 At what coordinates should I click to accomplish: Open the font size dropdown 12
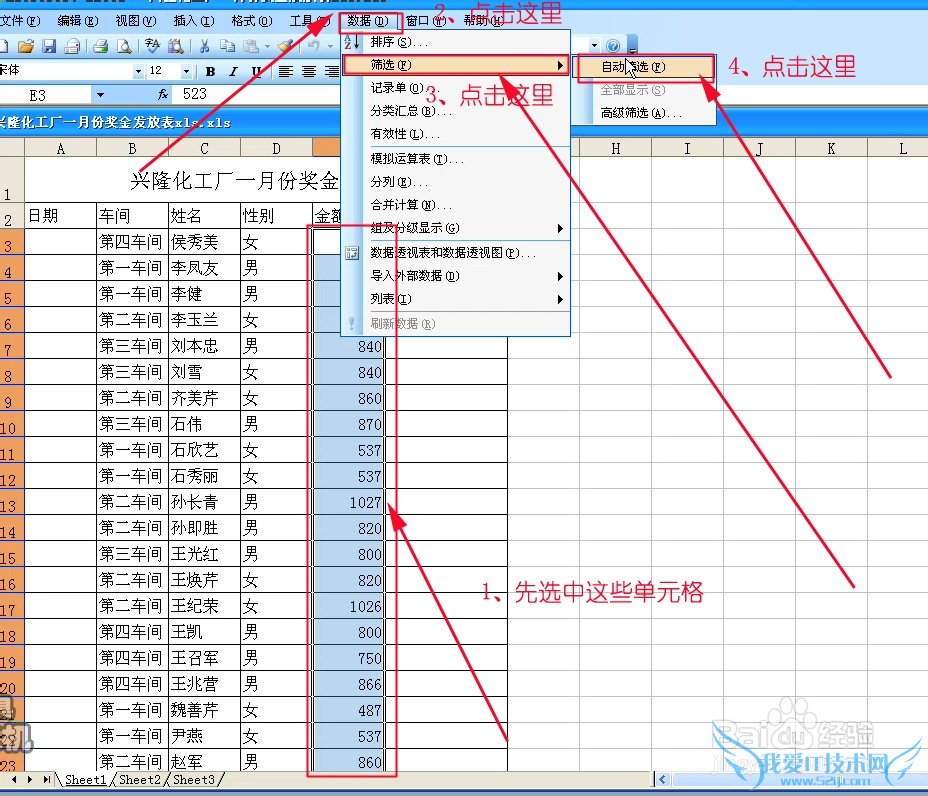point(186,72)
